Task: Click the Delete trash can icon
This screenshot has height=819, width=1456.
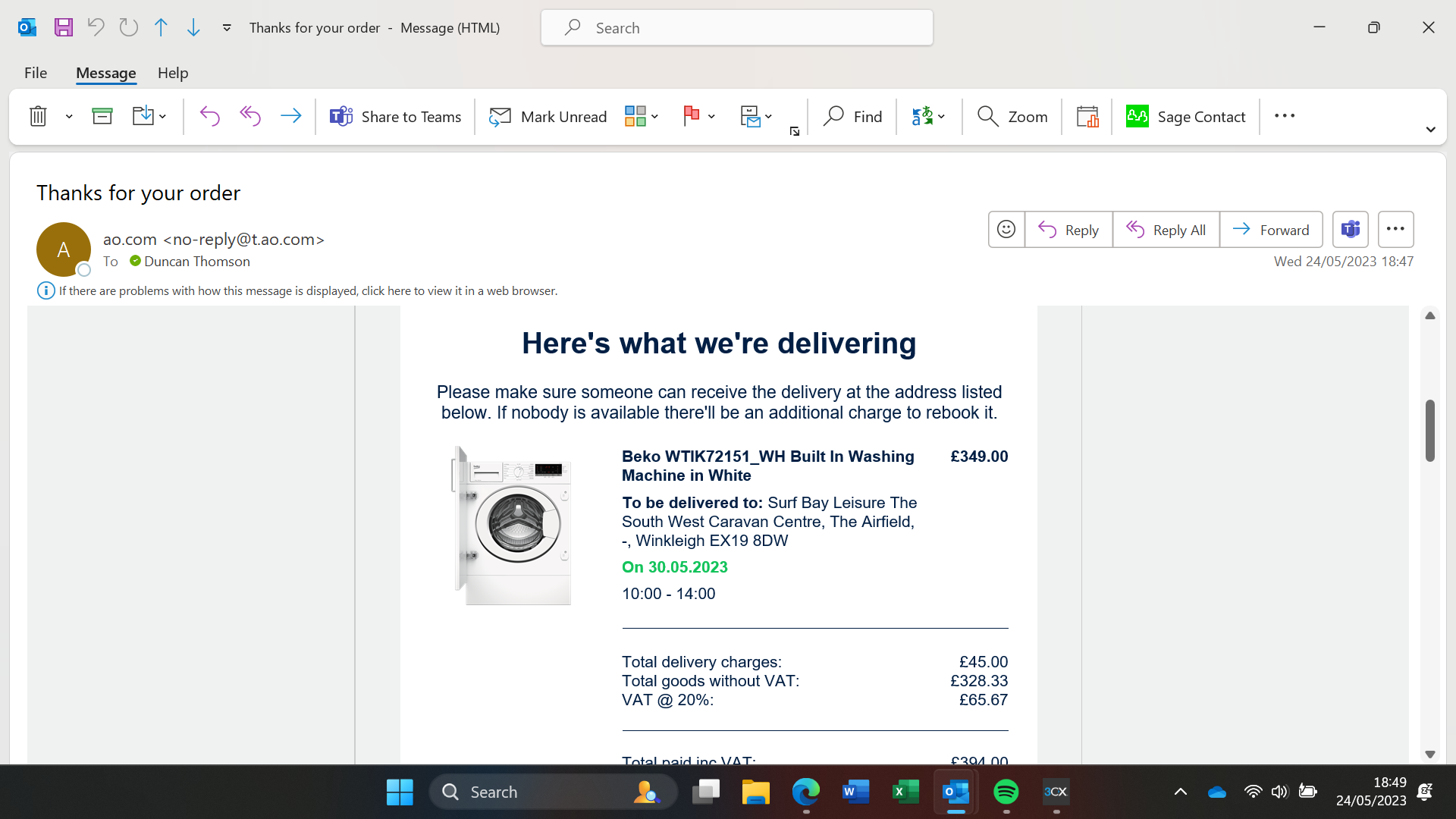Action: pos(38,117)
